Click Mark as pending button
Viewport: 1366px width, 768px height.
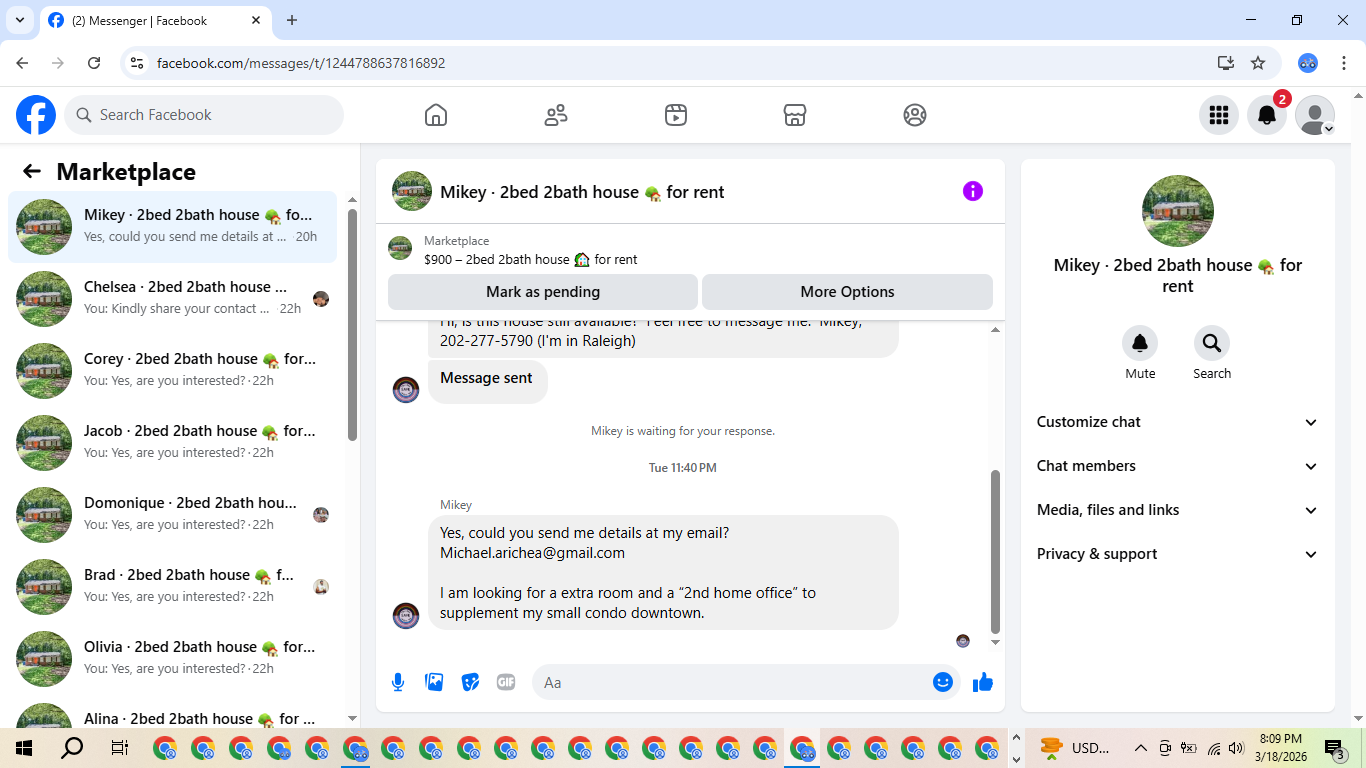[543, 292]
